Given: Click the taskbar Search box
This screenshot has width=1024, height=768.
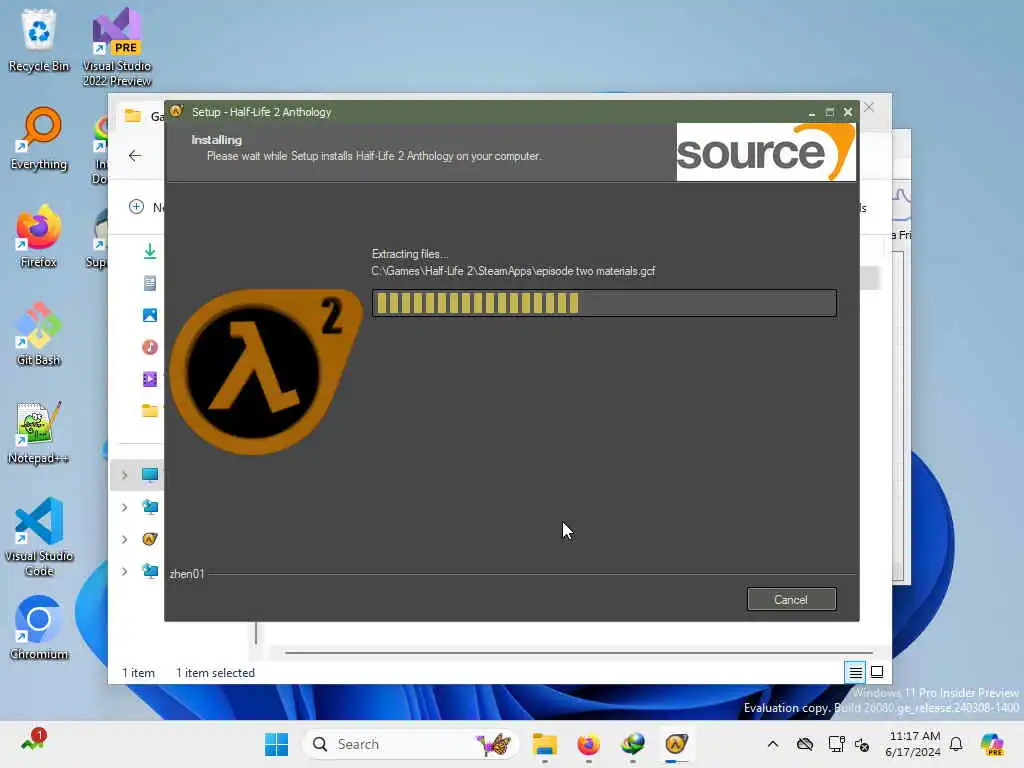Looking at the screenshot, I should pyautogui.click(x=410, y=744).
